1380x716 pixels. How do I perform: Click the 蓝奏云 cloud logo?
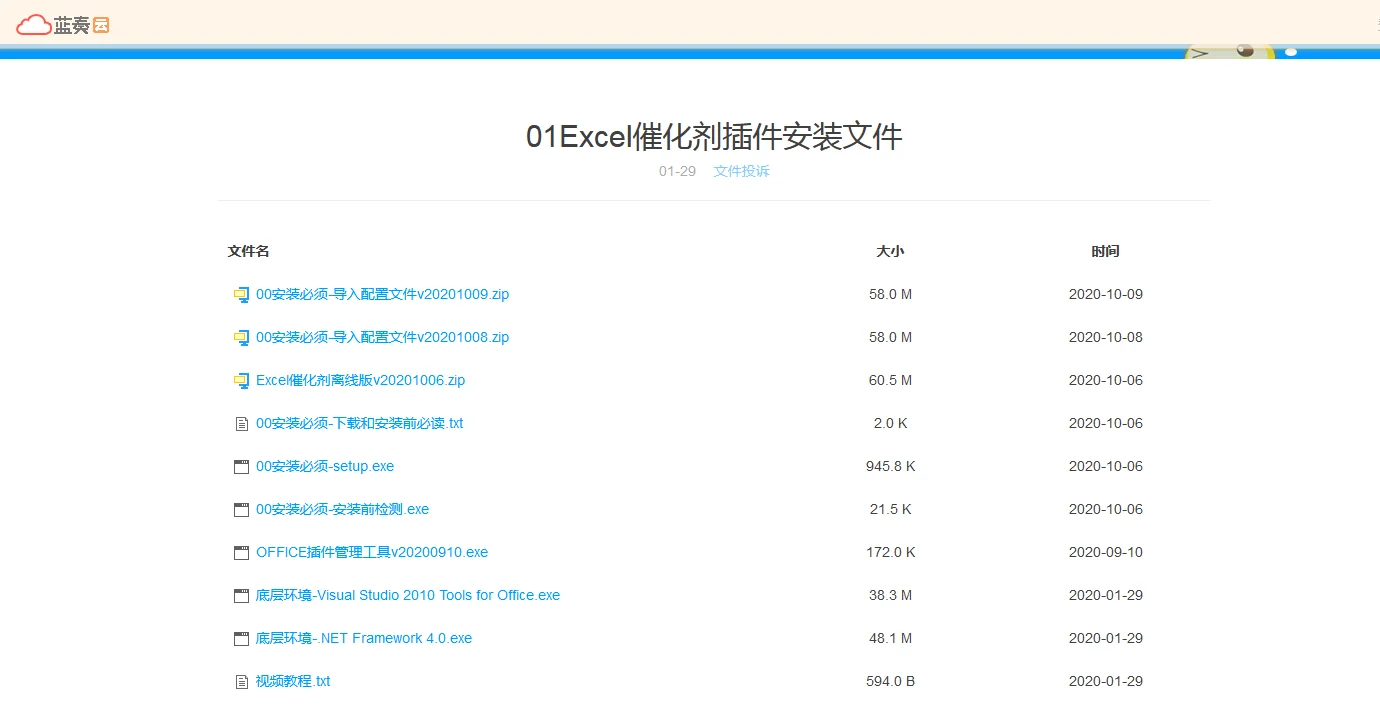pyautogui.click(x=63, y=24)
